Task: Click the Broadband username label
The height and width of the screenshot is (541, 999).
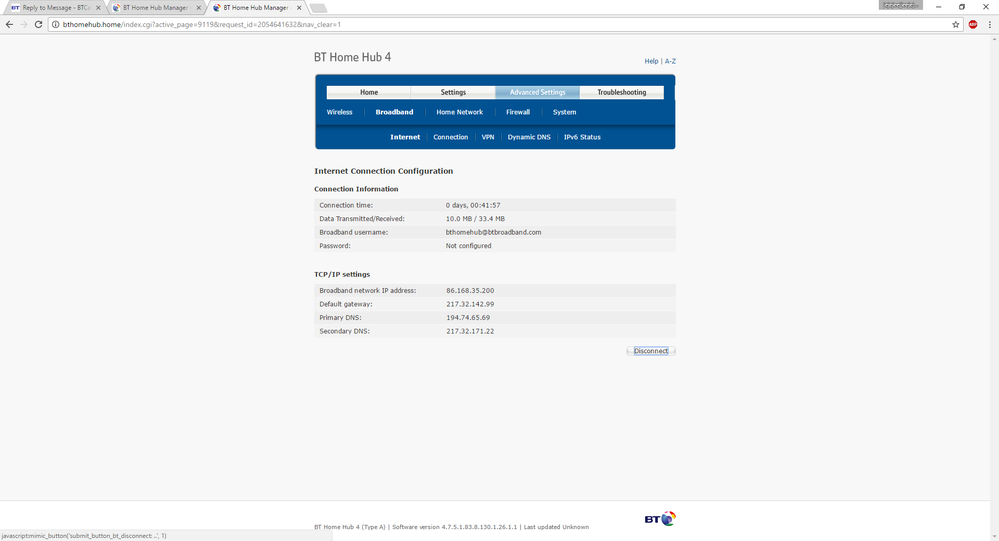Action: pyautogui.click(x=354, y=233)
